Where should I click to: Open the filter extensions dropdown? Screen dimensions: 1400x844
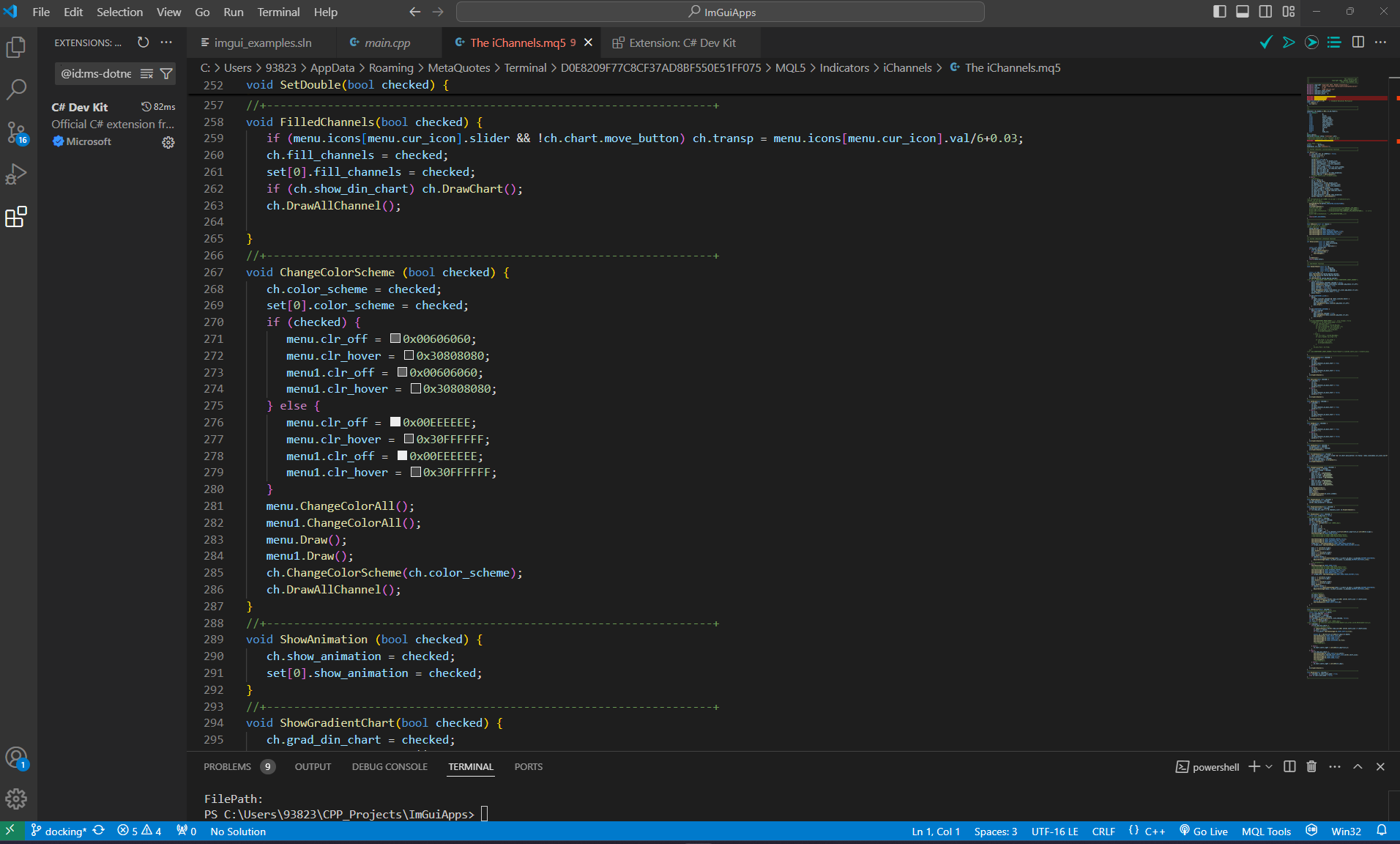click(166, 73)
